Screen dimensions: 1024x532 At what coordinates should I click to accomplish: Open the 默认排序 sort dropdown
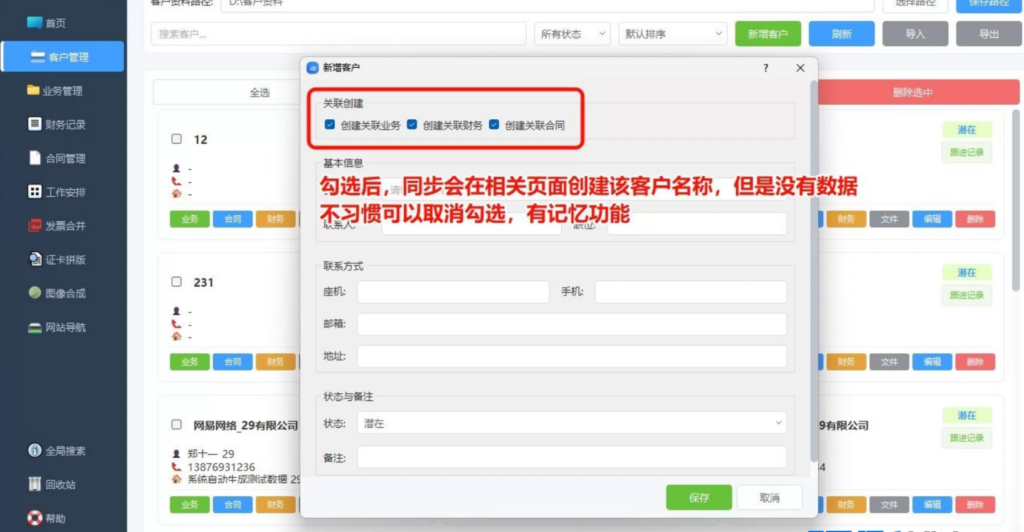pos(673,34)
